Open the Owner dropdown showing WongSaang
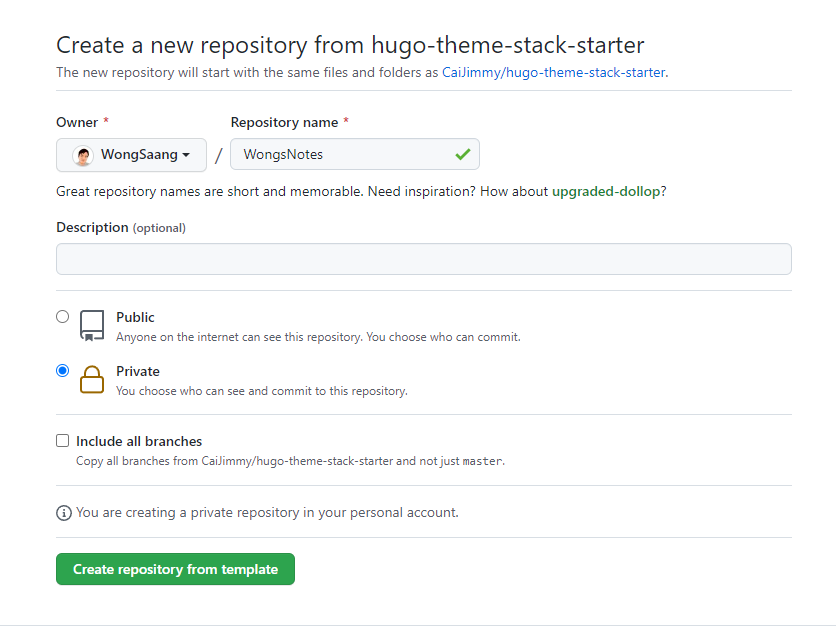The width and height of the screenshot is (836, 643). 131,155
